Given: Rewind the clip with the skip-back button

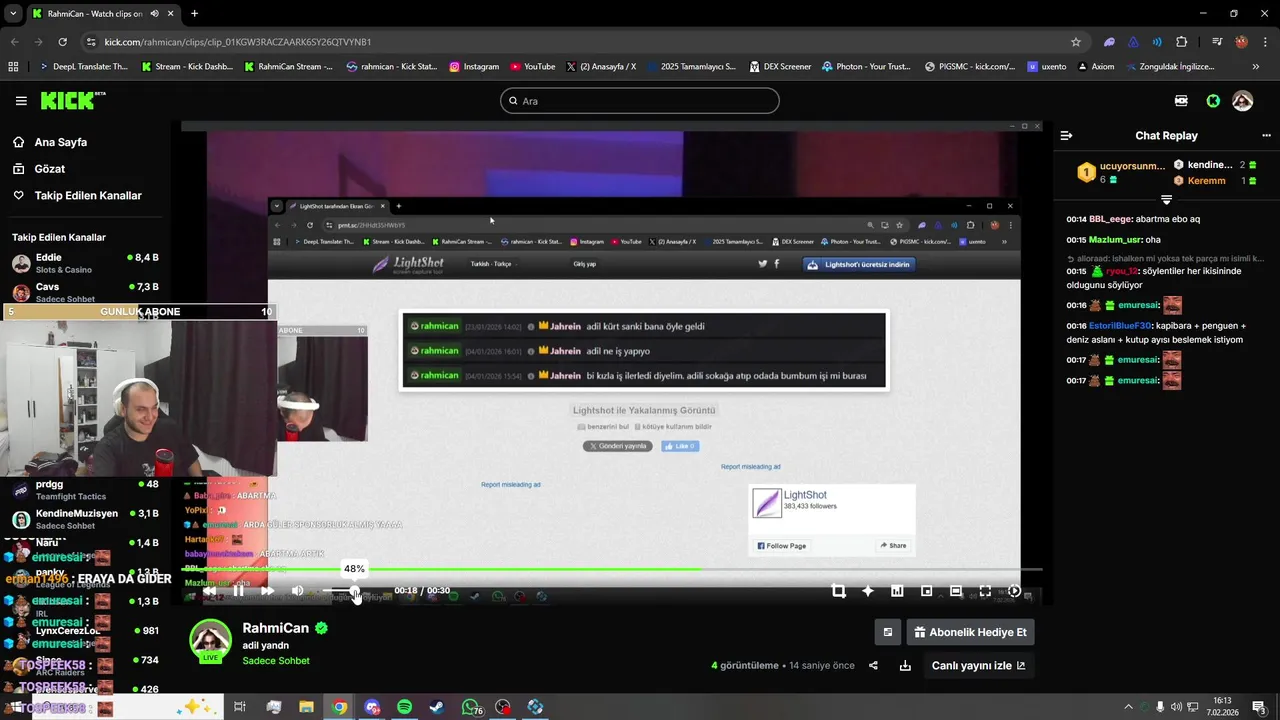Looking at the screenshot, I should pyautogui.click(x=209, y=591).
